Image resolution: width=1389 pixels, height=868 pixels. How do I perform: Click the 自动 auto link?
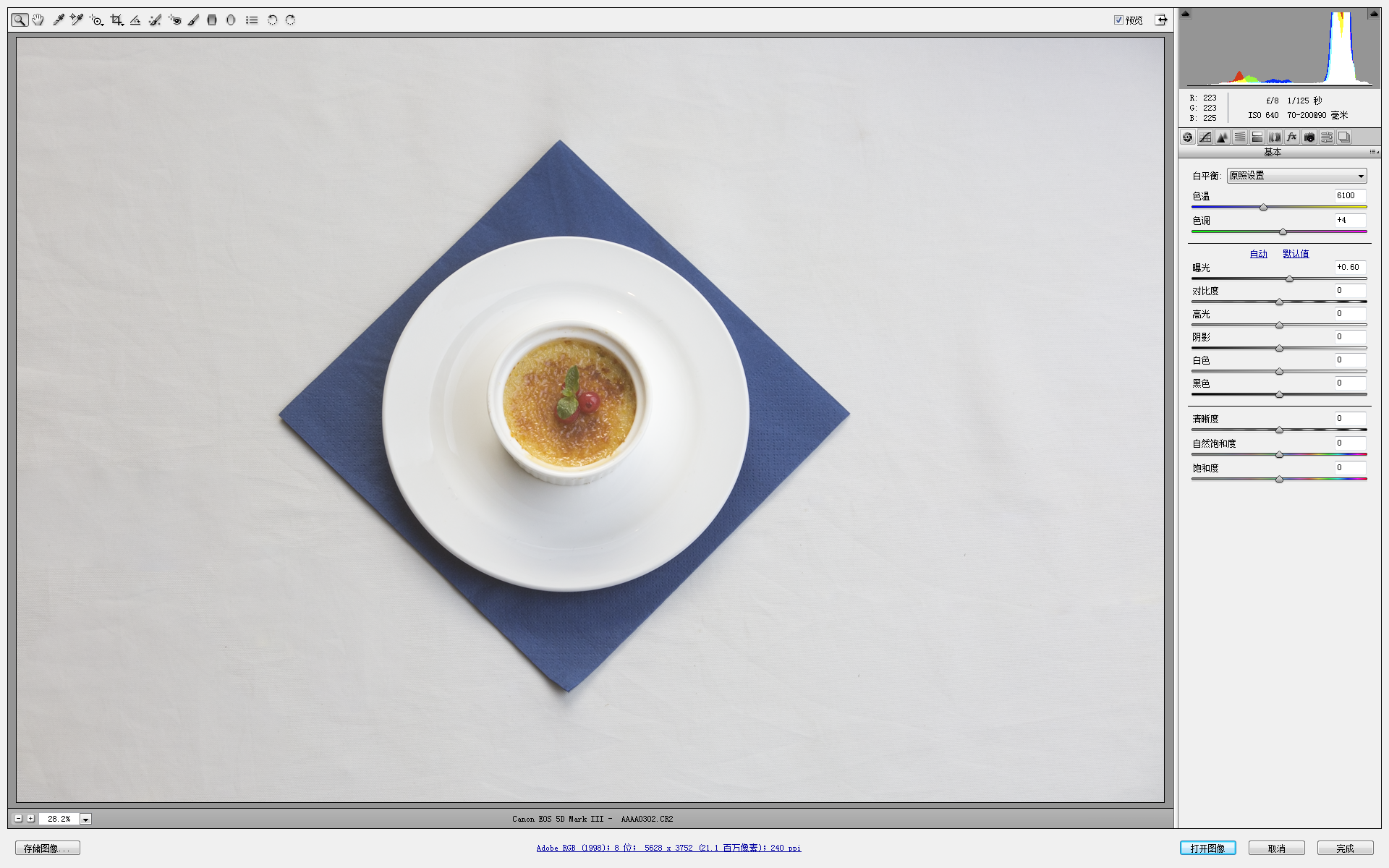[x=1258, y=254]
